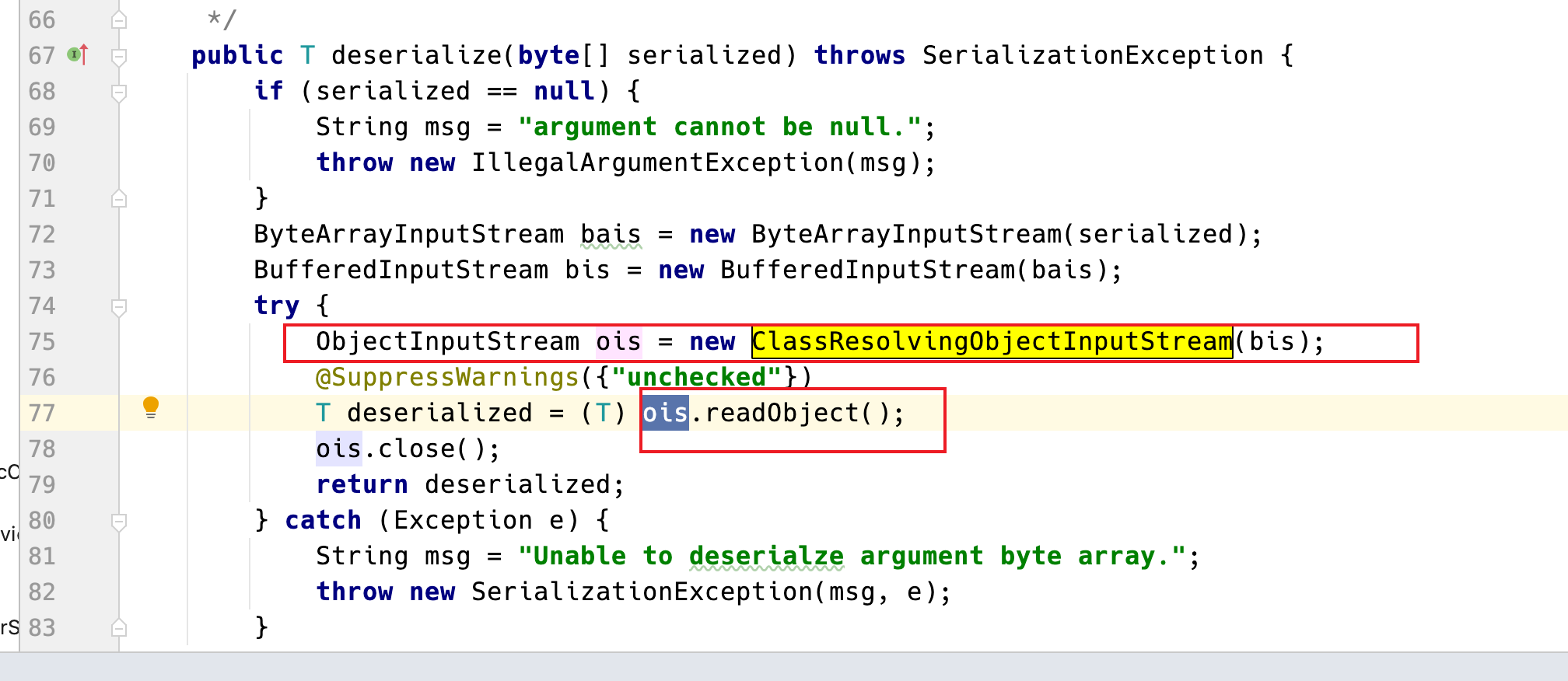This screenshot has width=1568, height=681.
Task: Click readObject() method call
Action: click(x=797, y=413)
